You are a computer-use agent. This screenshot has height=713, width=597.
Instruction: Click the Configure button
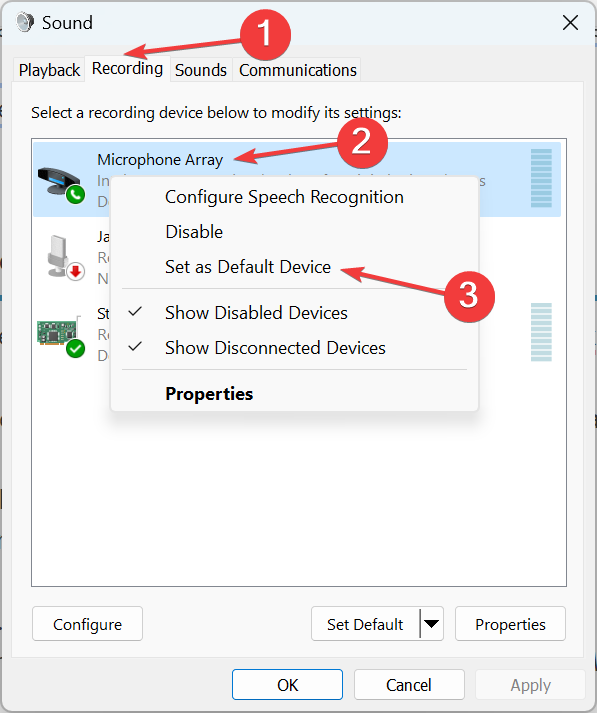[87, 624]
